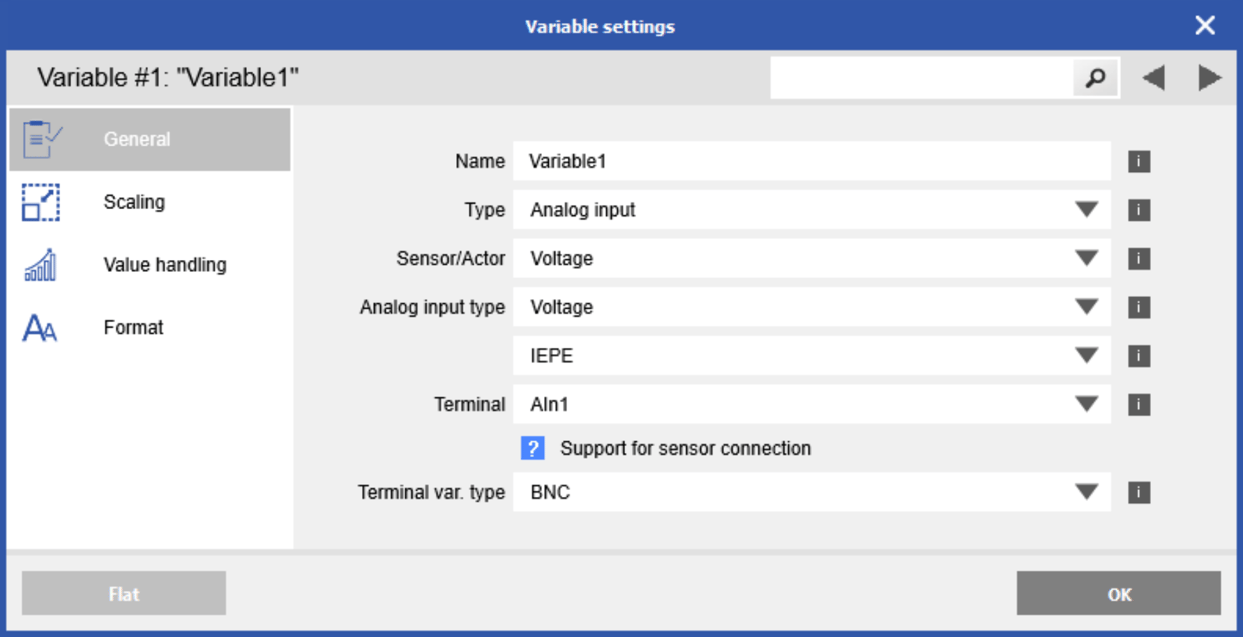
Task: Open the Type dropdown showing Analog input
Action: [1086, 210]
